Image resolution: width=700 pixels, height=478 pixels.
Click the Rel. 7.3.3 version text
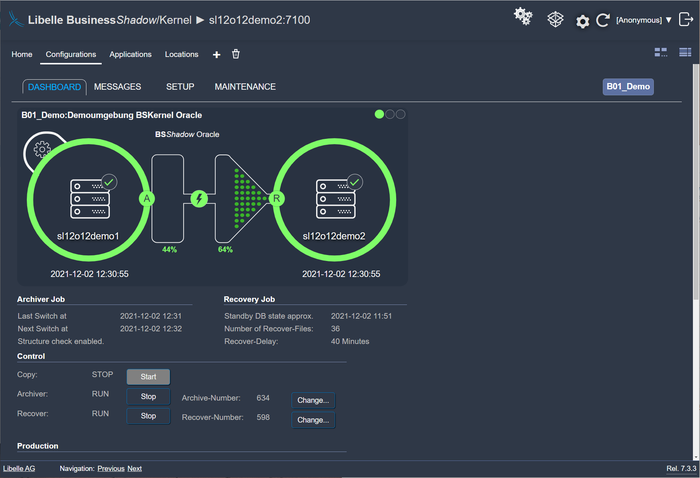681,468
